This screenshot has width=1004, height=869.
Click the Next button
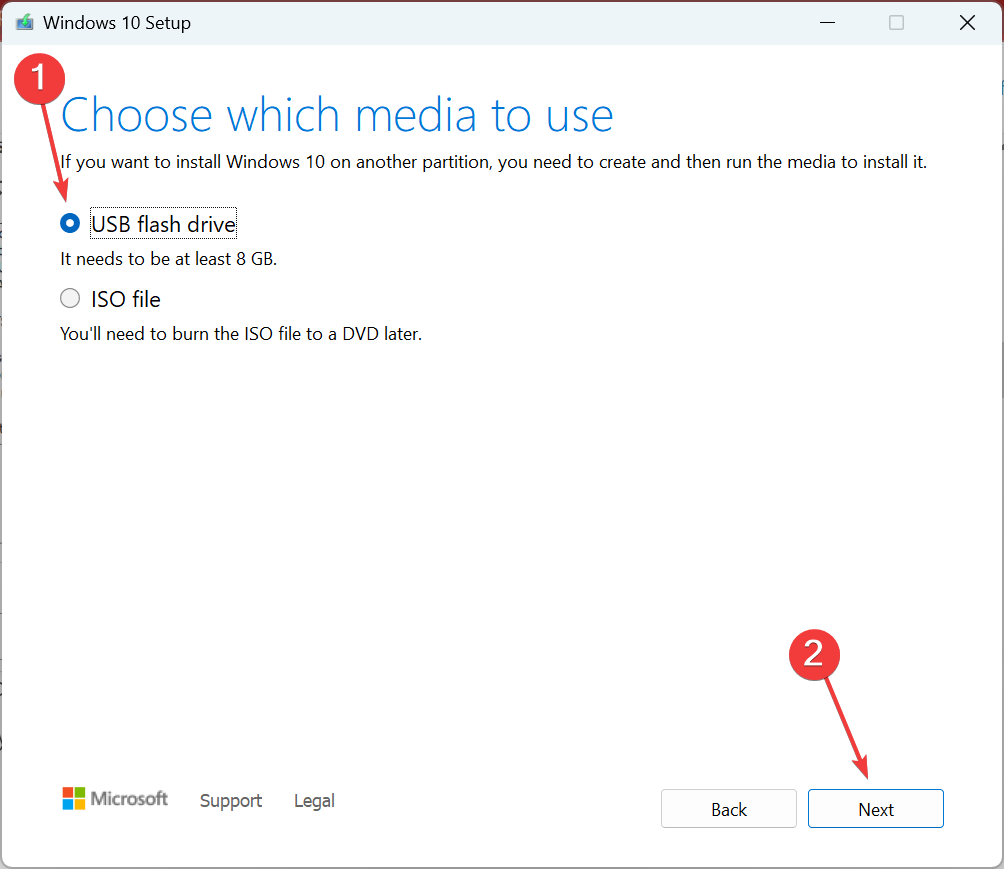875,809
